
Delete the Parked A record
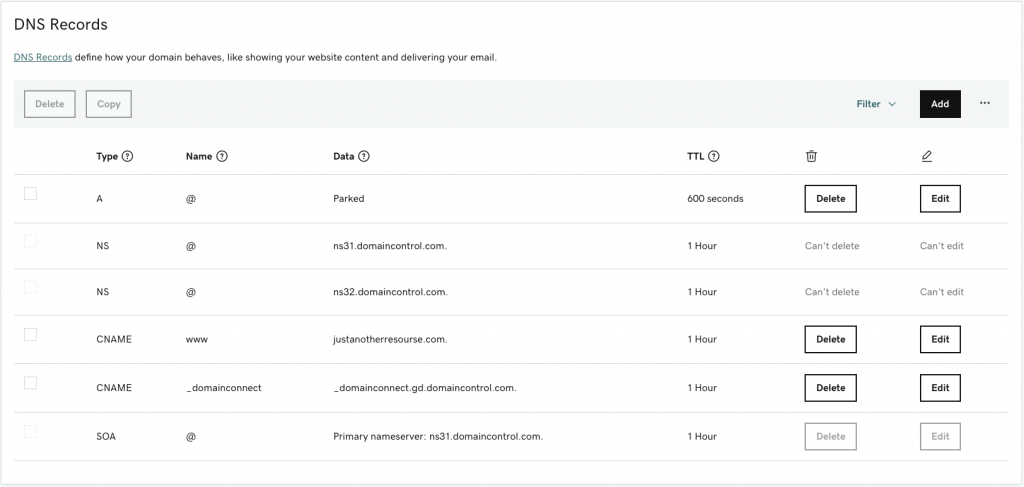point(830,199)
